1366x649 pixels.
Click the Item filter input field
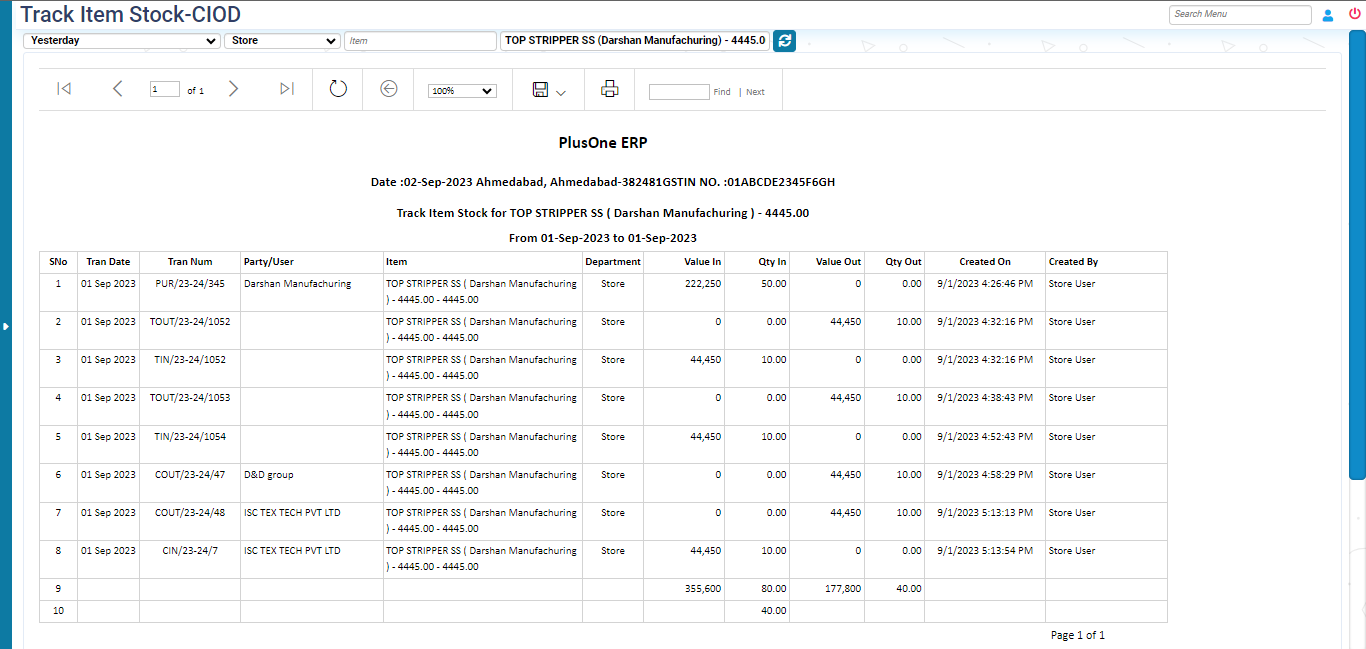click(420, 41)
